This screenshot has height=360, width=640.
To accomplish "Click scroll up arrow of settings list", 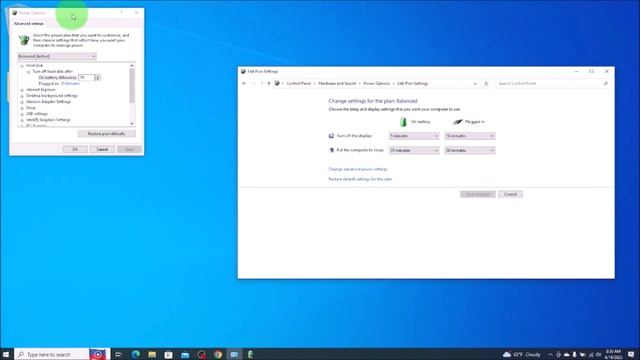I will (x=132, y=66).
